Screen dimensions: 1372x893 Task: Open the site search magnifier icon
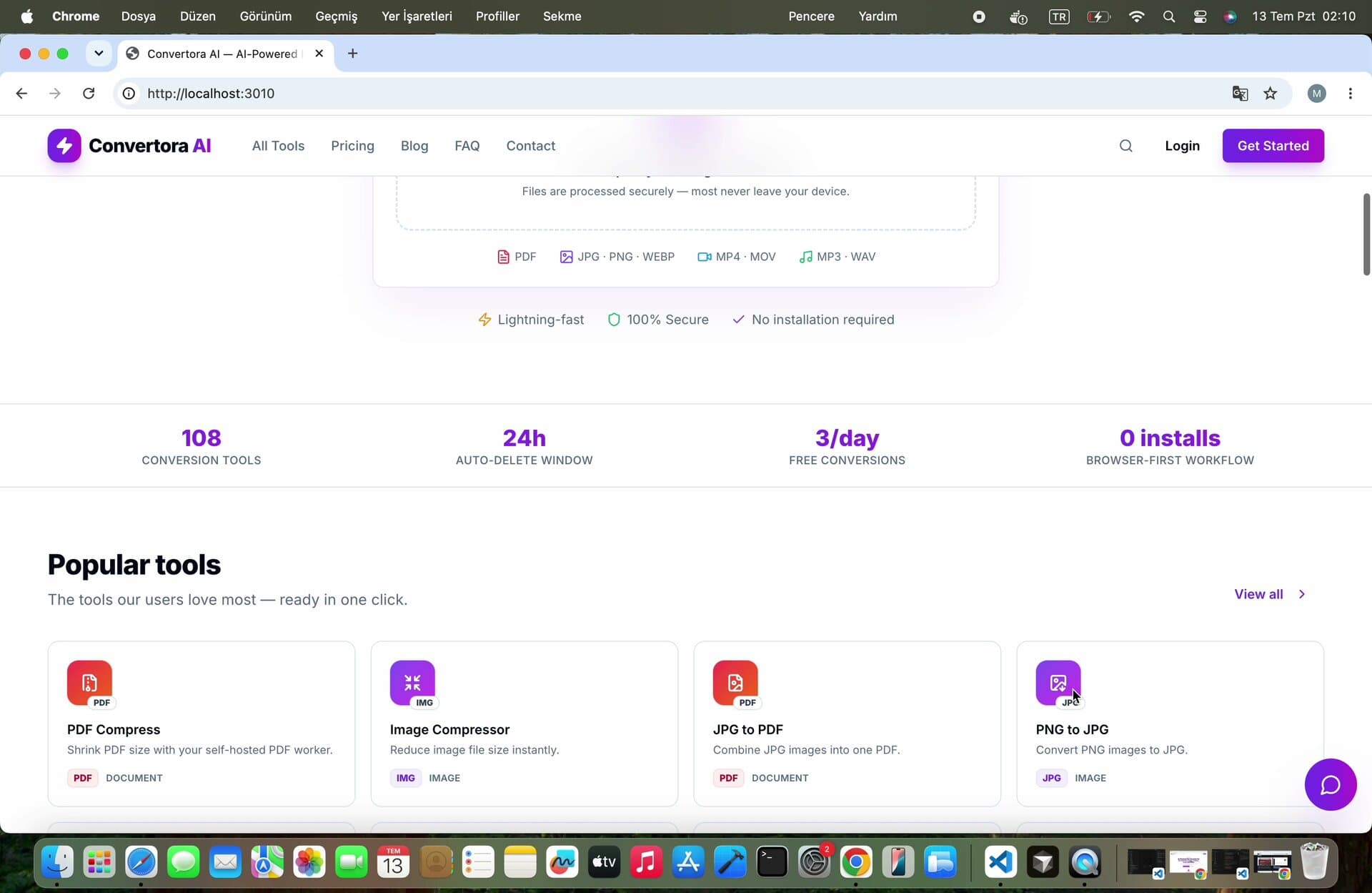coord(1125,146)
